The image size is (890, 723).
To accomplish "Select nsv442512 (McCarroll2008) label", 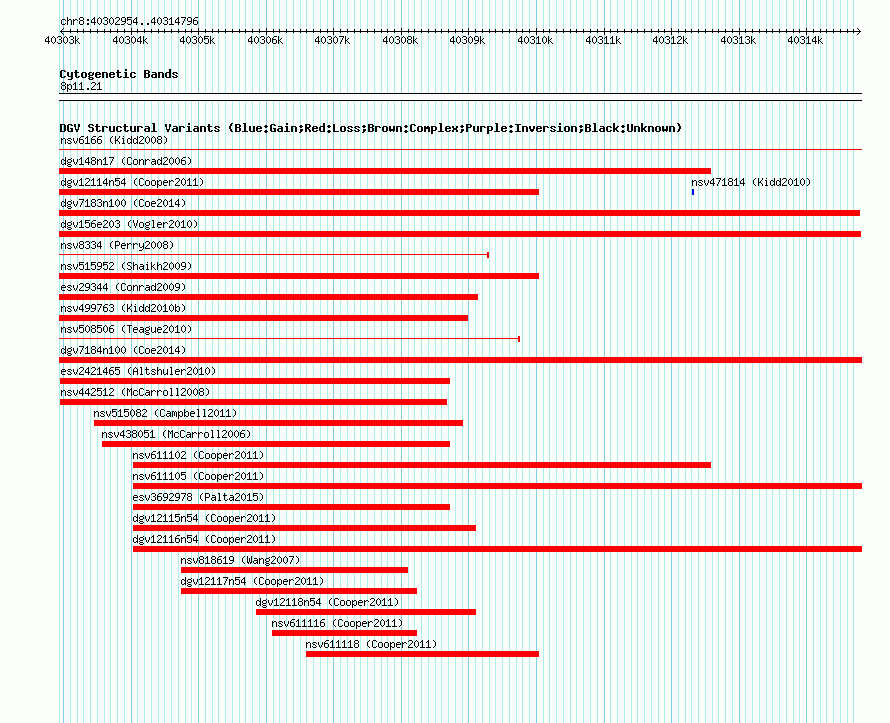I will (x=135, y=393).
